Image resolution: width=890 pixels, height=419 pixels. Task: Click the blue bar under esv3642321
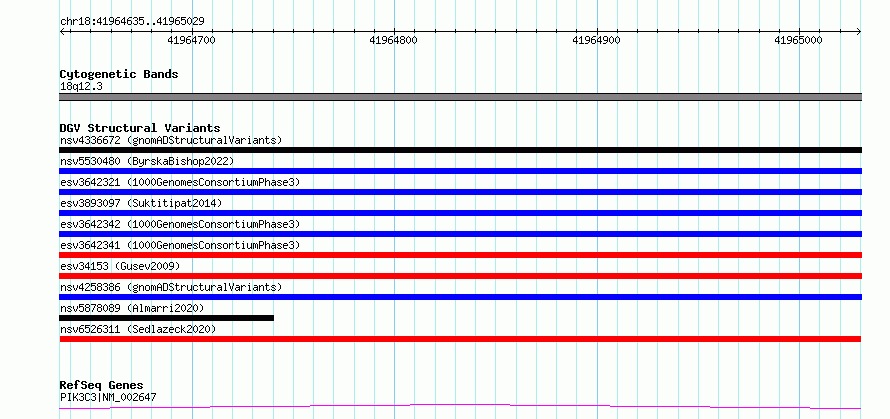[460, 192]
